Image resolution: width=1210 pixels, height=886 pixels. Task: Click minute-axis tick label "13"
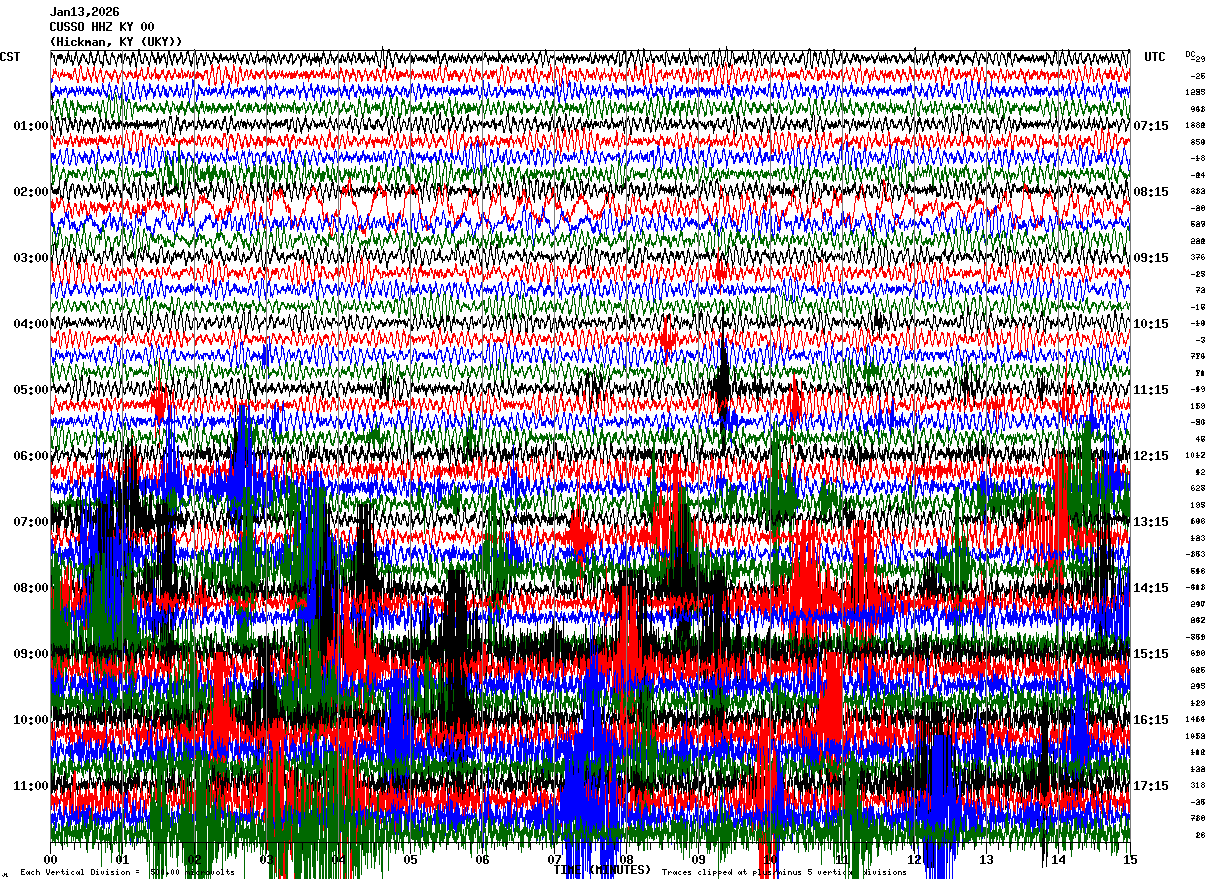coord(986,859)
